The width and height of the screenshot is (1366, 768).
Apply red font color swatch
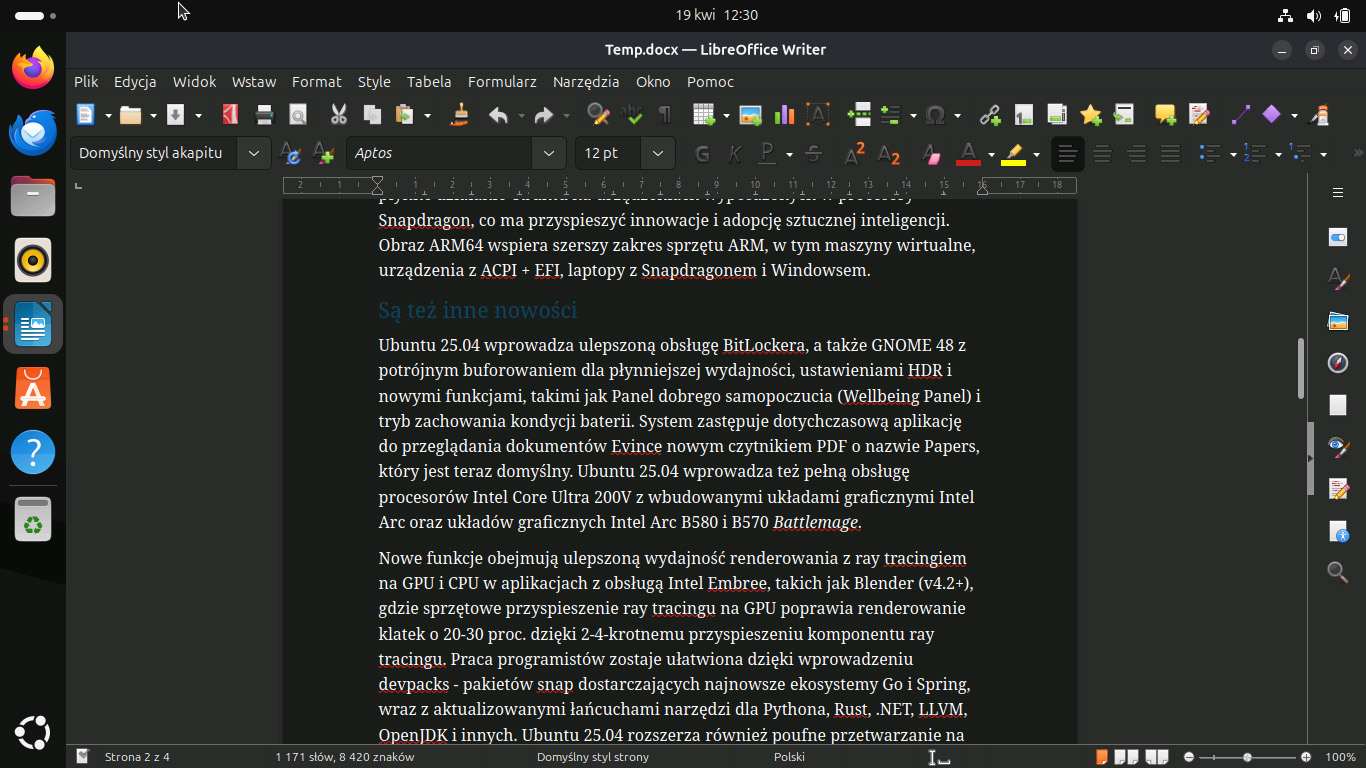click(x=968, y=154)
